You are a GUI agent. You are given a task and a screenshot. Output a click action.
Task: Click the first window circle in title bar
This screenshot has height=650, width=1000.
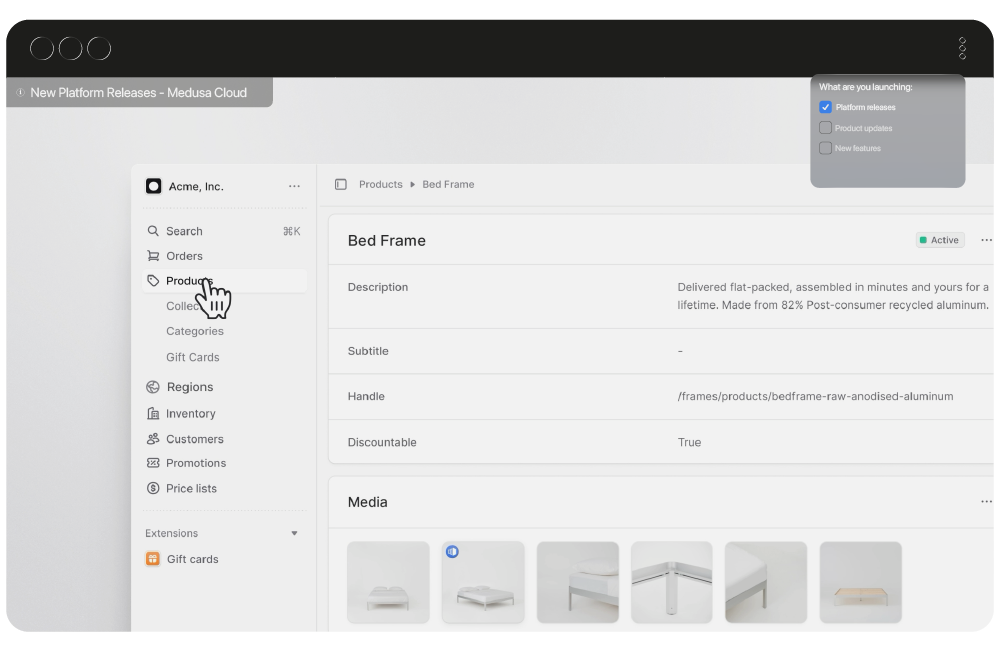click(x=42, y=48)
